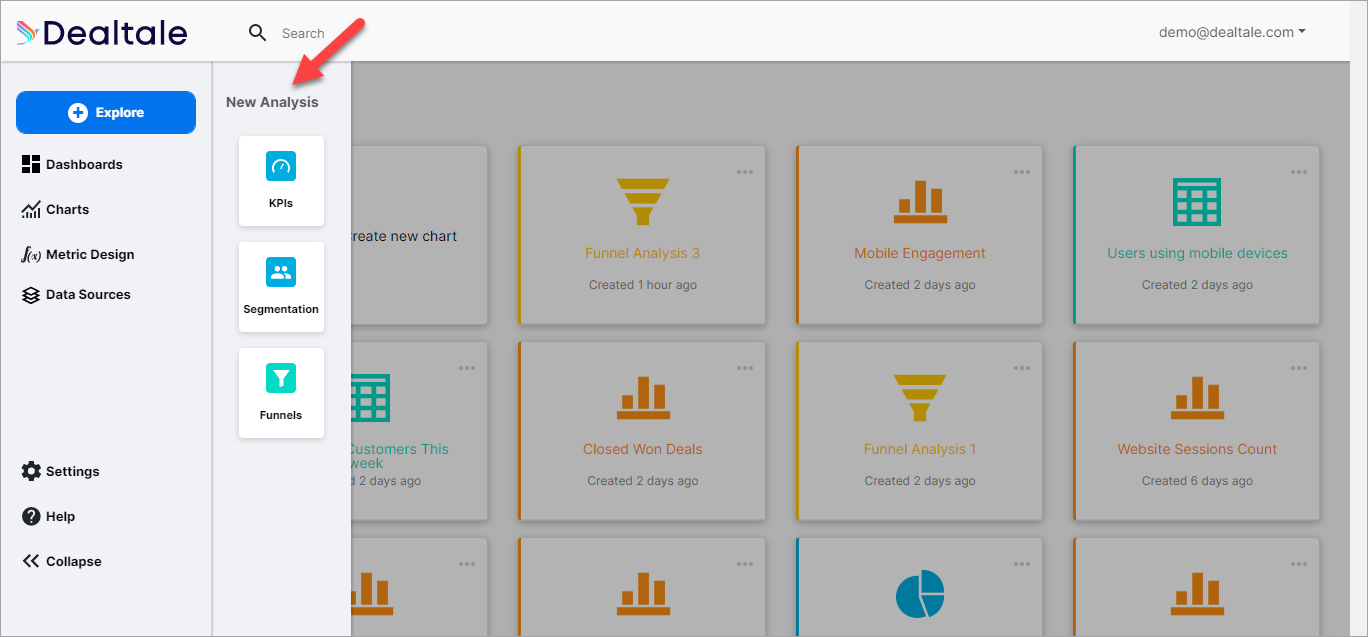Click the Settings gear icon
The height and width of the screenshot is (637, 1368).
pos(31,471)
